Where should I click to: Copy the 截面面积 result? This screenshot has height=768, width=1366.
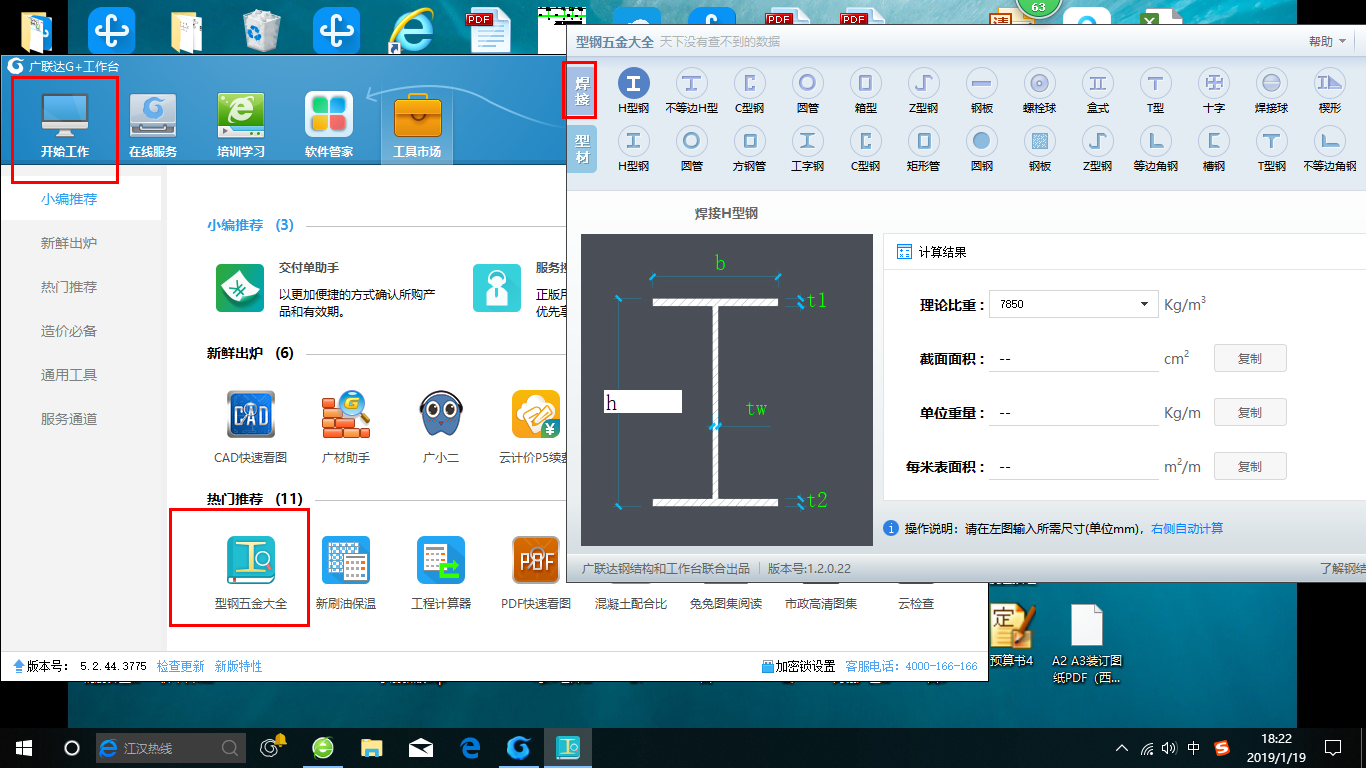1250,358
